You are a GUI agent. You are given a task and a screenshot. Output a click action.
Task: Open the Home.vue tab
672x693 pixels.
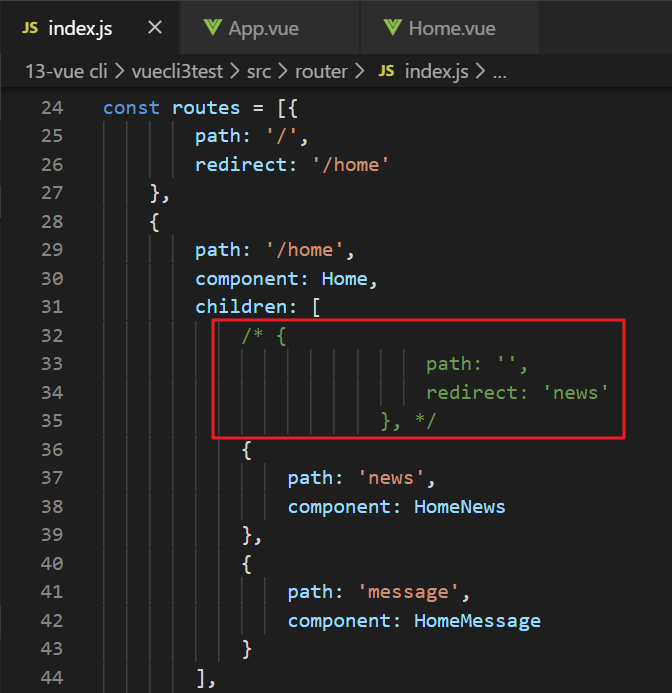450,28
